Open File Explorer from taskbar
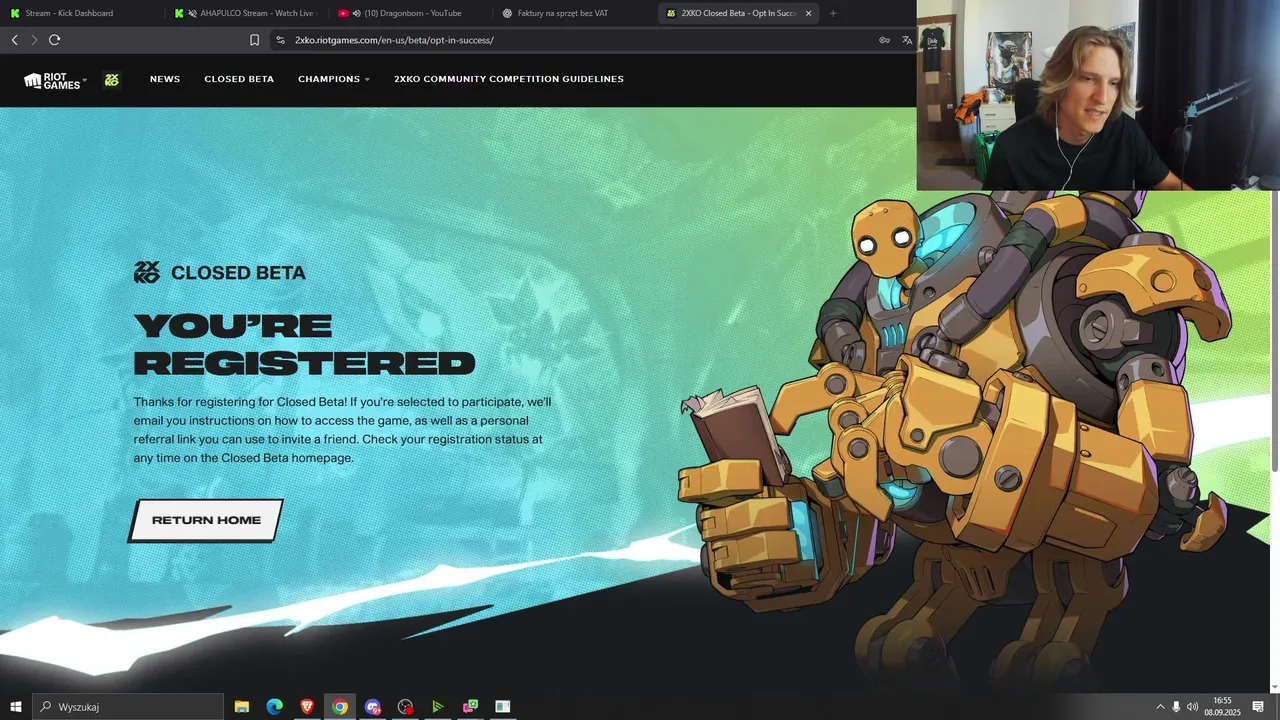The width and height of the screenshot is (1280, 720). click(x=242, y=706)
